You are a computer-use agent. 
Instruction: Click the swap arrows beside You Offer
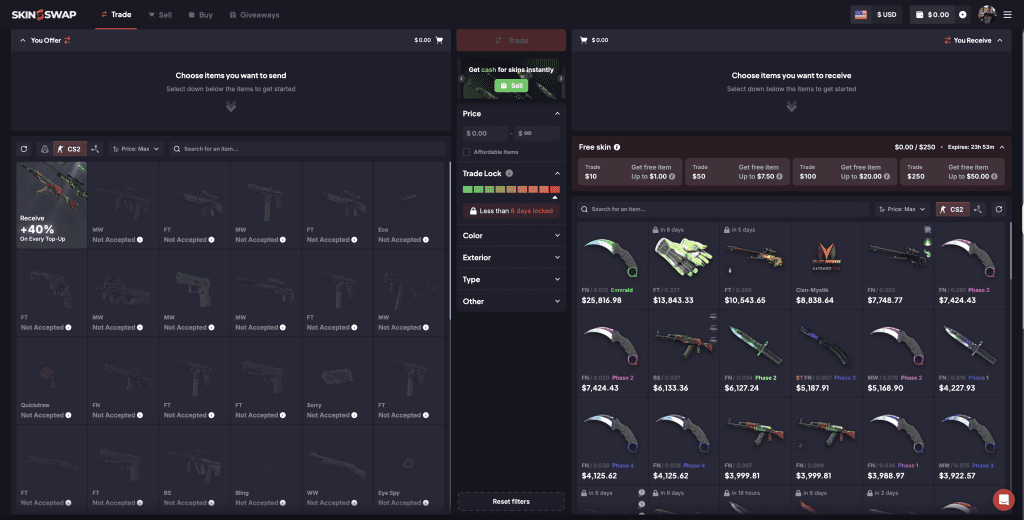pyautogui.click(x=67, y=41)
